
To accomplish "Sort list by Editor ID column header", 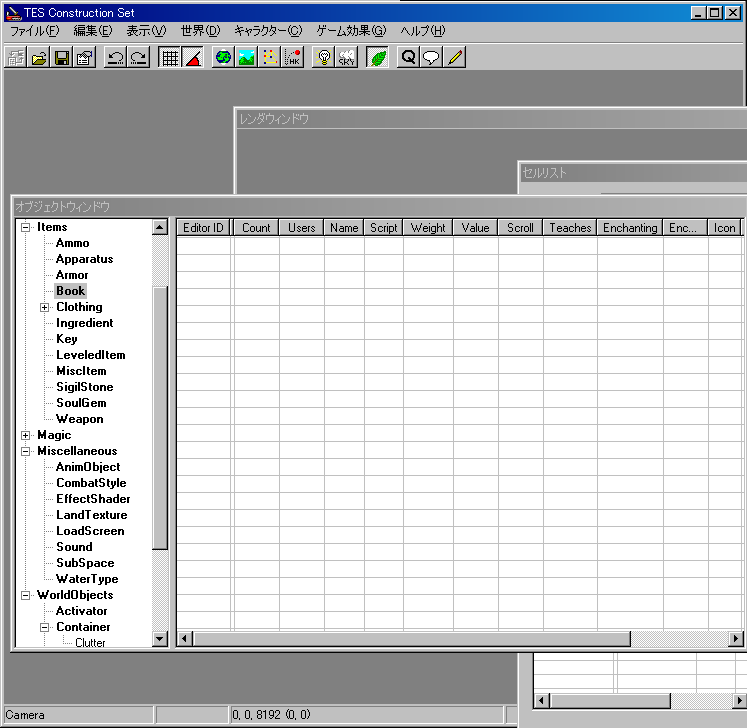I will (204, 227).
